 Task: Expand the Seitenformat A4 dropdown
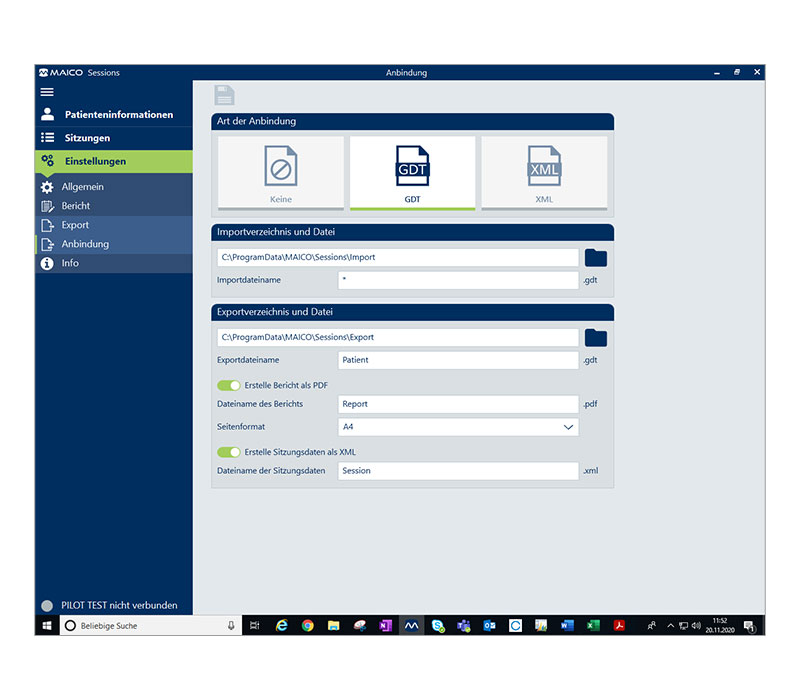pos(458,427)
